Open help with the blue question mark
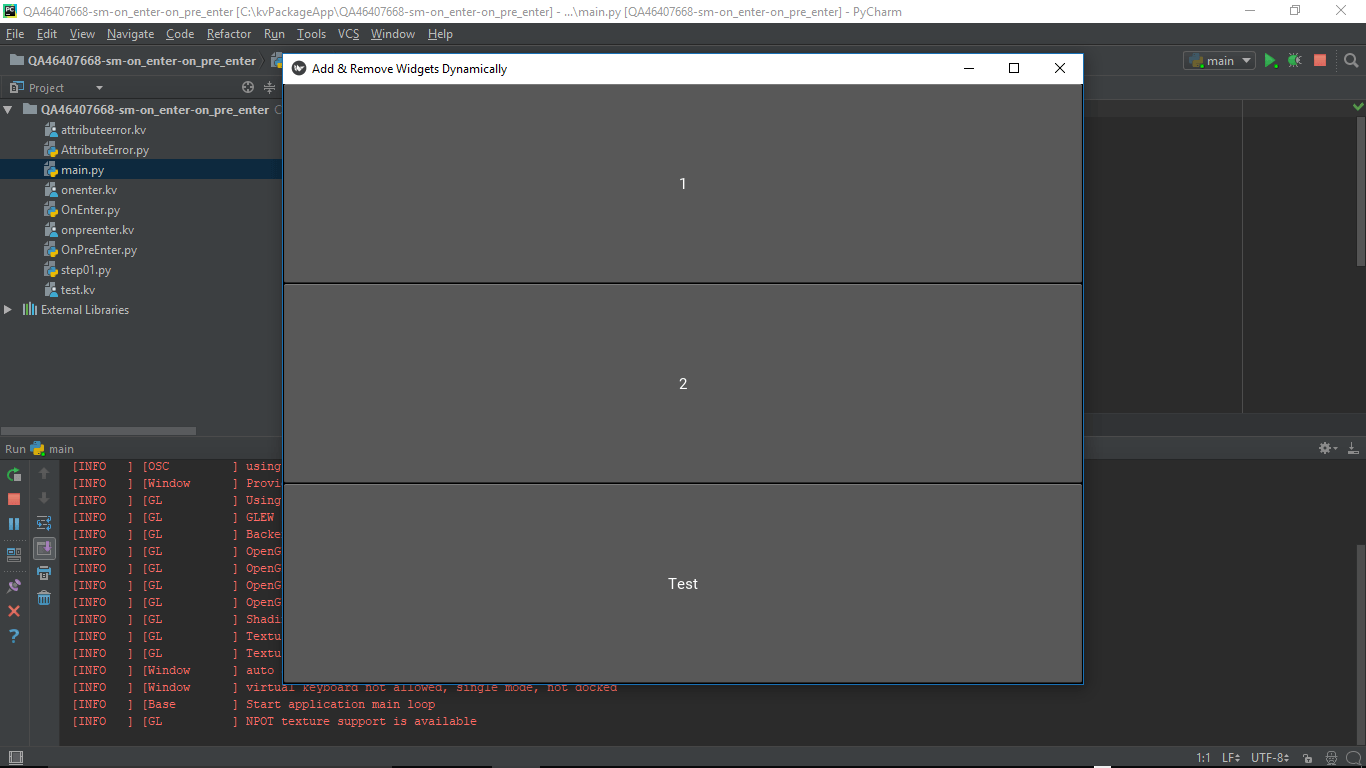 14,636
